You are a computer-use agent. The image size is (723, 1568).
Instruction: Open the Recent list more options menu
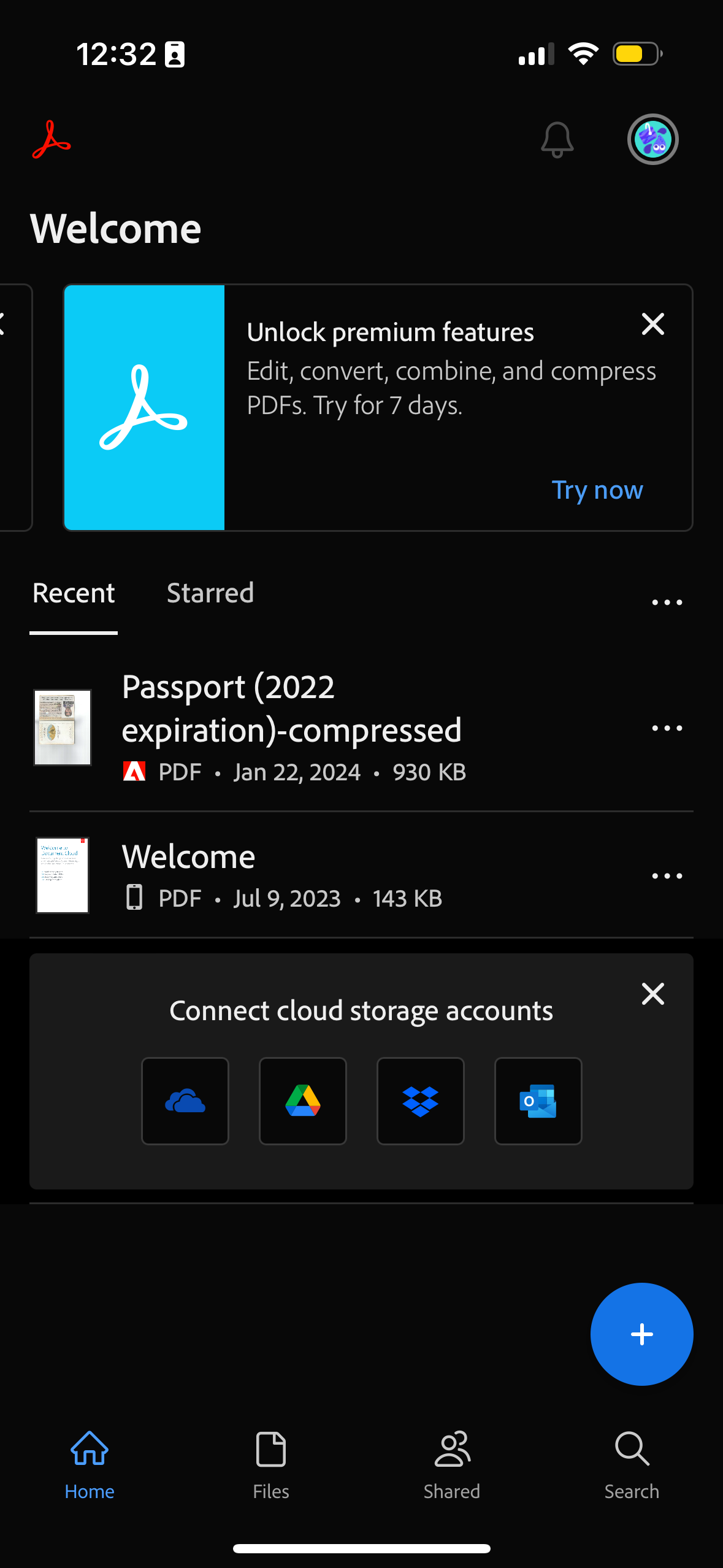pos(667,602)
